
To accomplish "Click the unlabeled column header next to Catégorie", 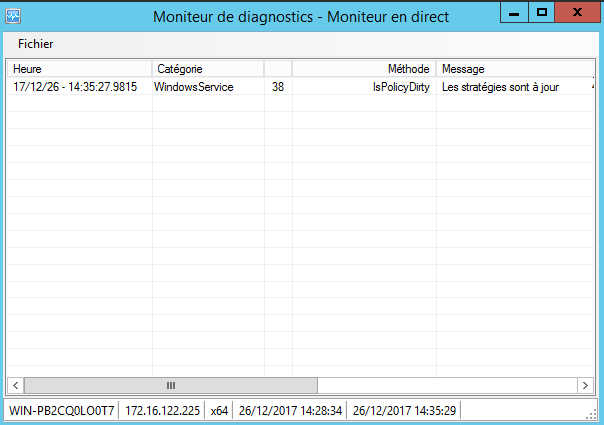I will 278,69.
